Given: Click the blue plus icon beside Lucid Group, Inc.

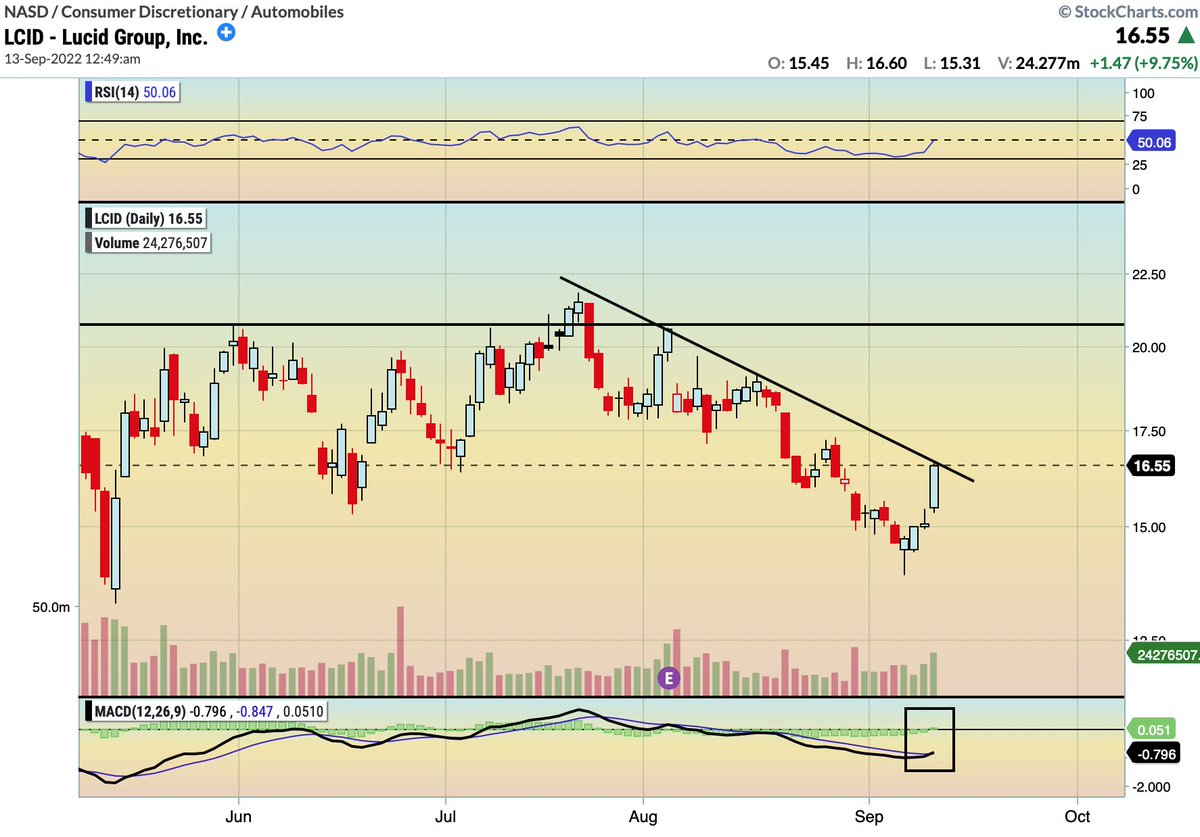Looking at the screenshot, I should coord(228,33).
